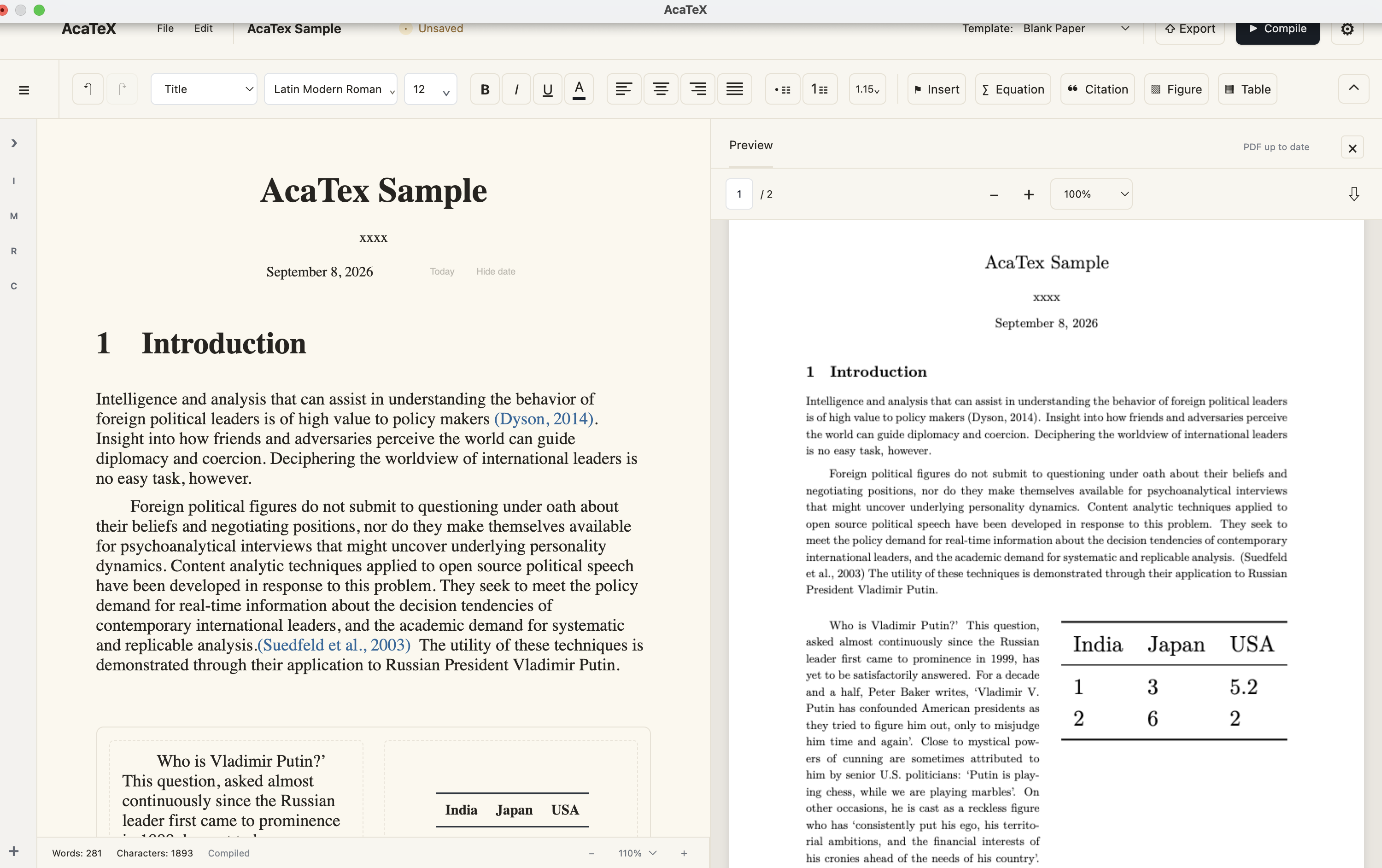
Task: Insert a Figure
Action: (1177, 89)
